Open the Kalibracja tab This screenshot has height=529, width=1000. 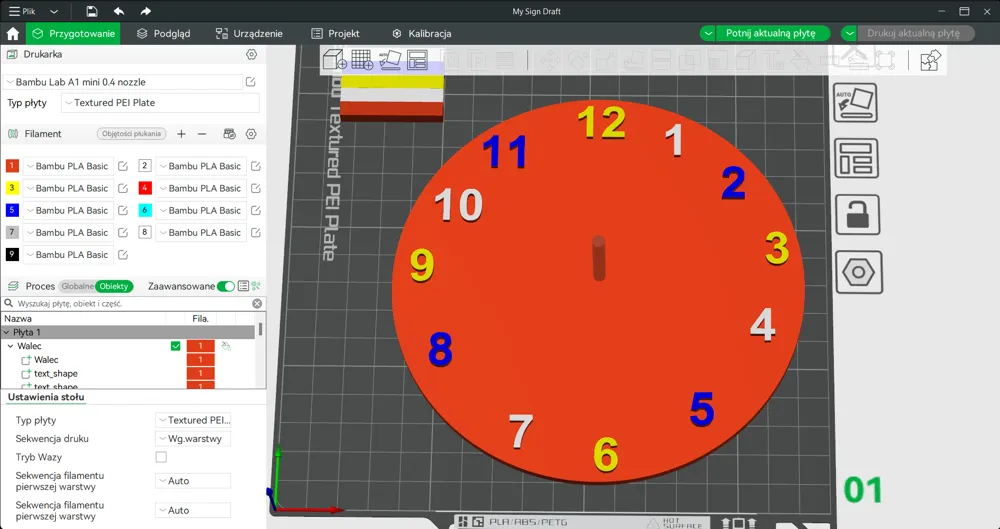click(422, 33)
